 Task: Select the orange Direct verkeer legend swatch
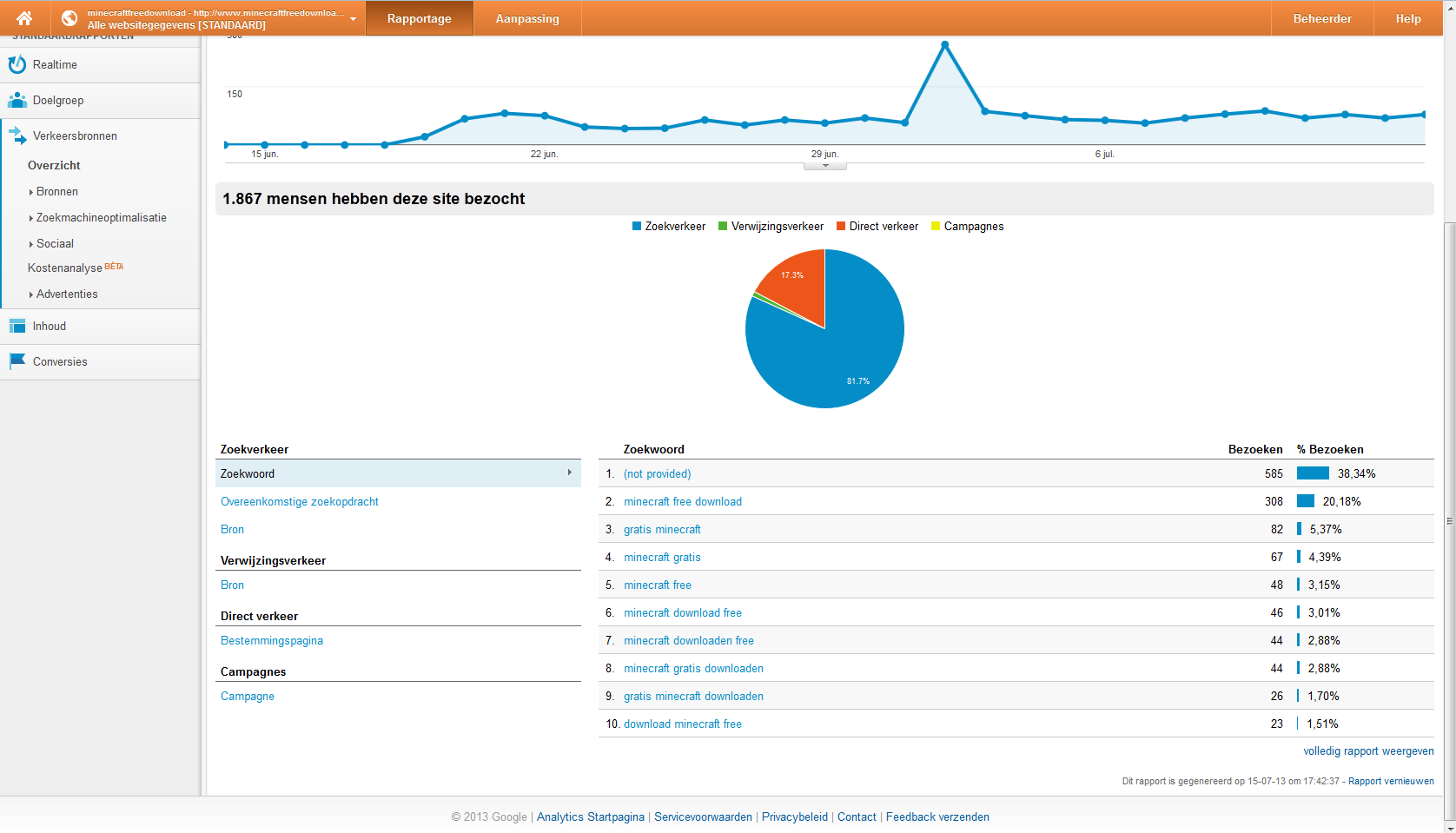click(x=841, y=226)
